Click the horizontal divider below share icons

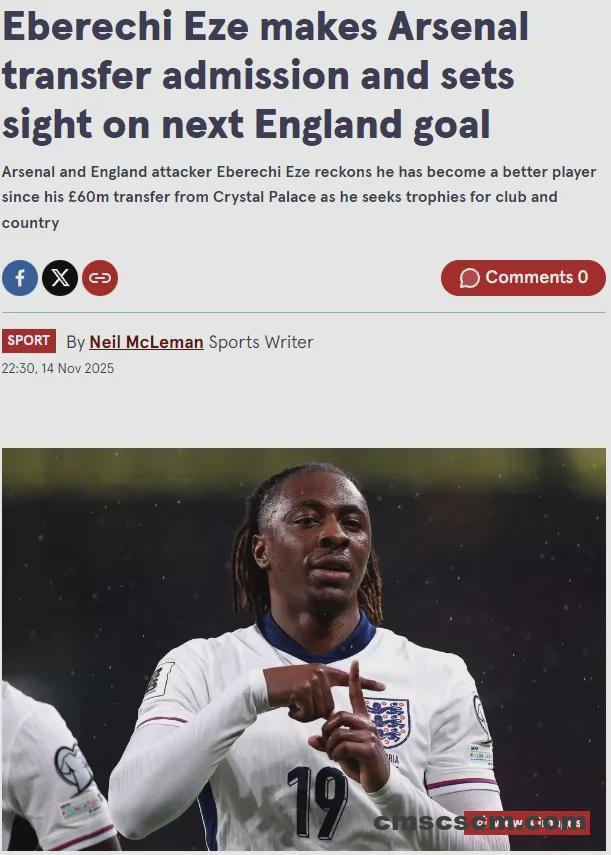[x=304, y=312]
